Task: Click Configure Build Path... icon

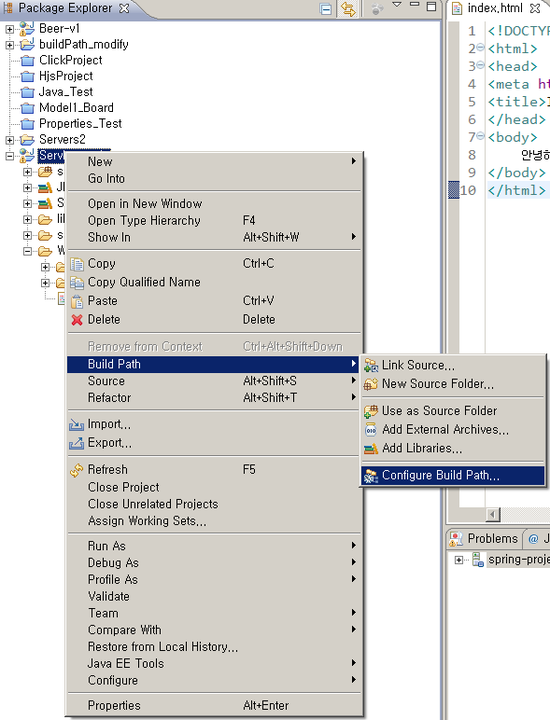Action: 370,476
